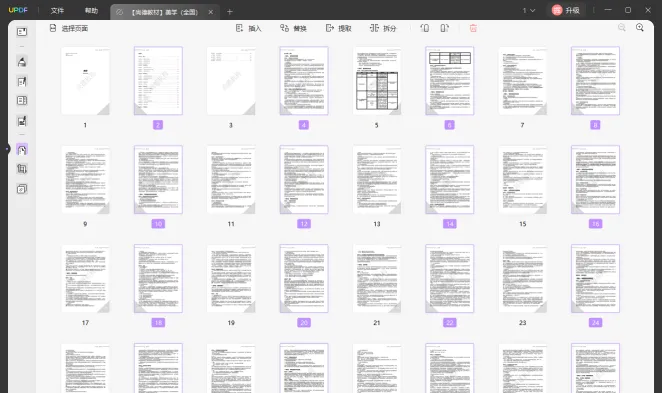
Task: Select the Comment highlighter tool in sidebar
Action: [22, 62]
